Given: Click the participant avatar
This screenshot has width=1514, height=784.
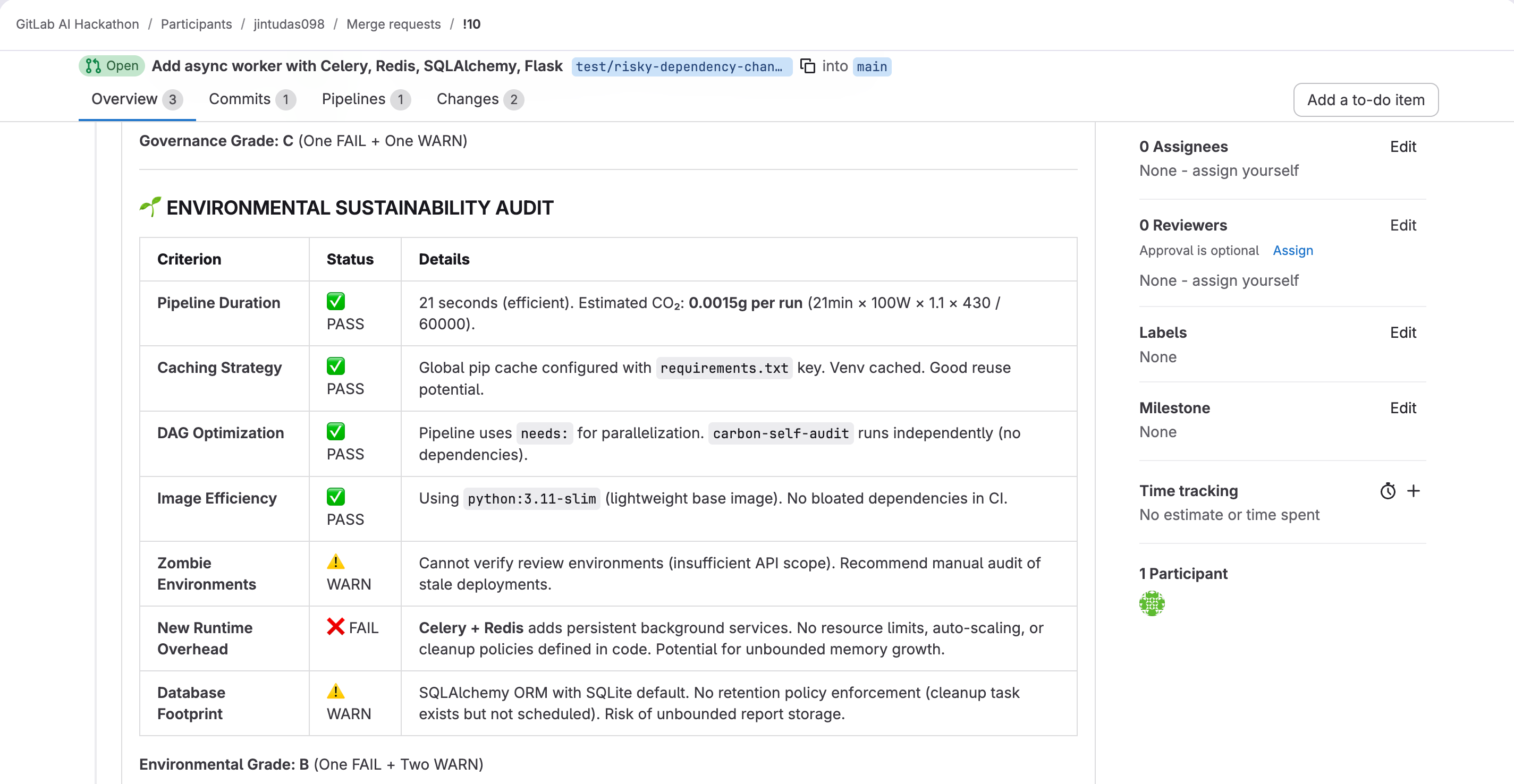Looking at the screenshot, I should (1152, 603).
